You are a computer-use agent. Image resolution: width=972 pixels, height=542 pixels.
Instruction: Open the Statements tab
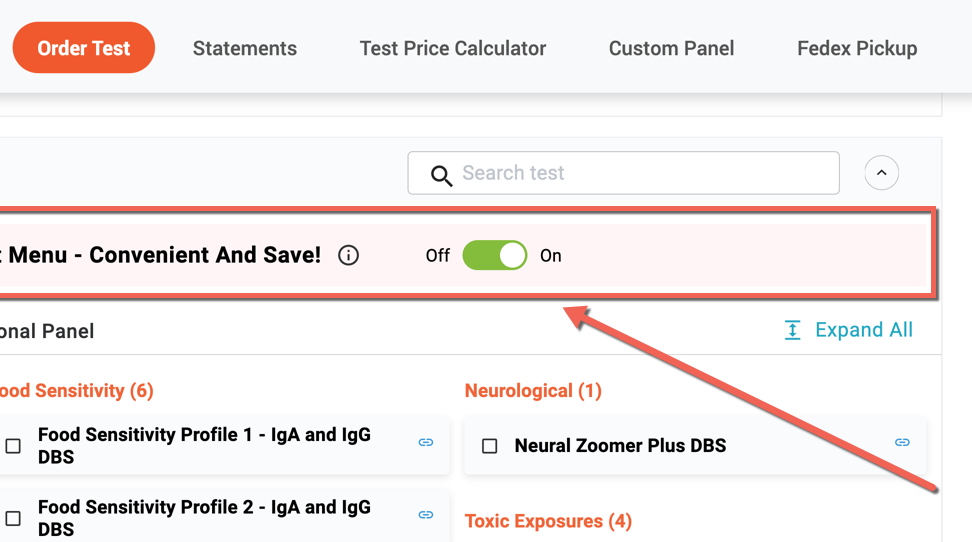(x=245, y=48)
